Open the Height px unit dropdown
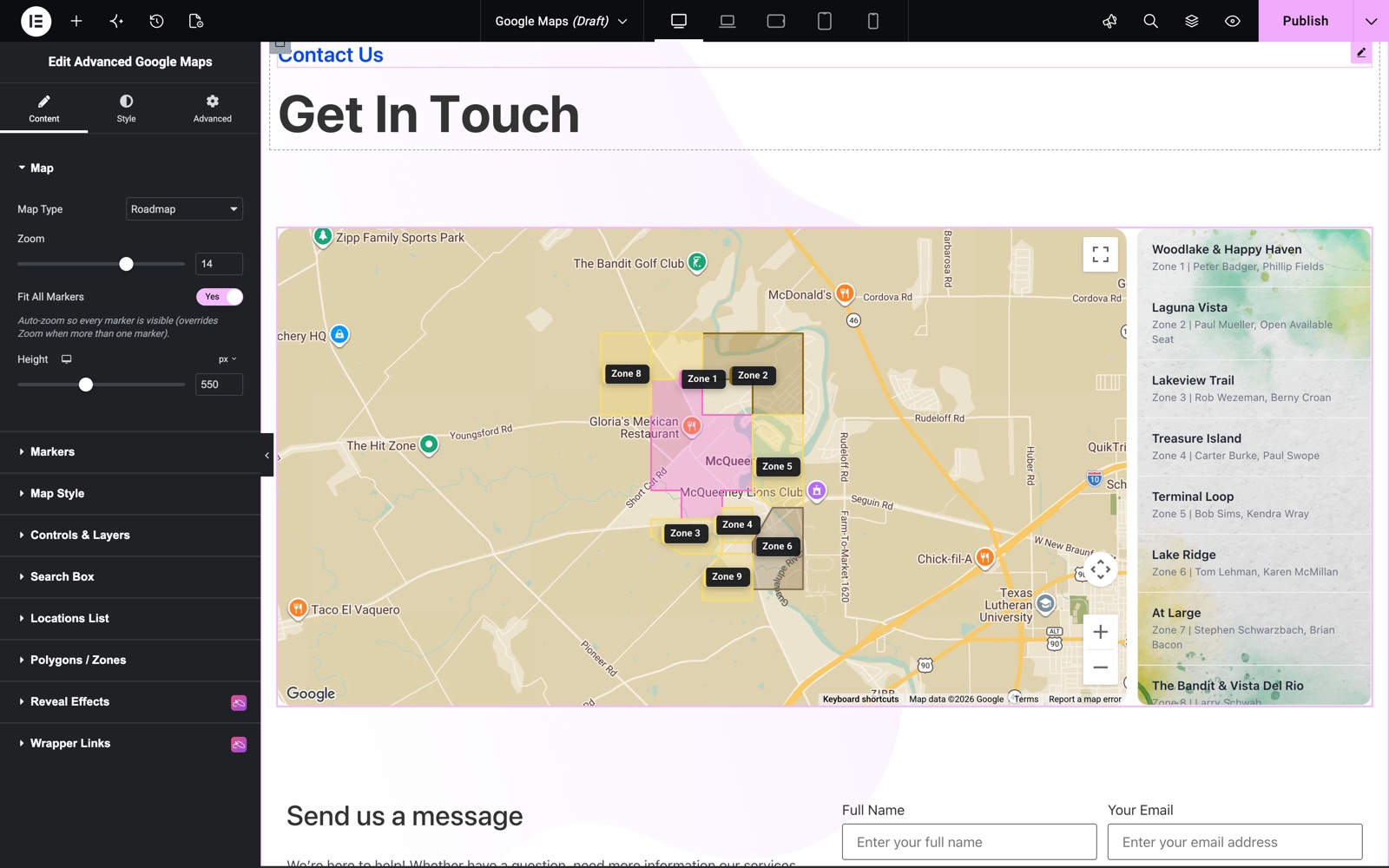This screenshot has width=1389, height=868. coord(227,359)
